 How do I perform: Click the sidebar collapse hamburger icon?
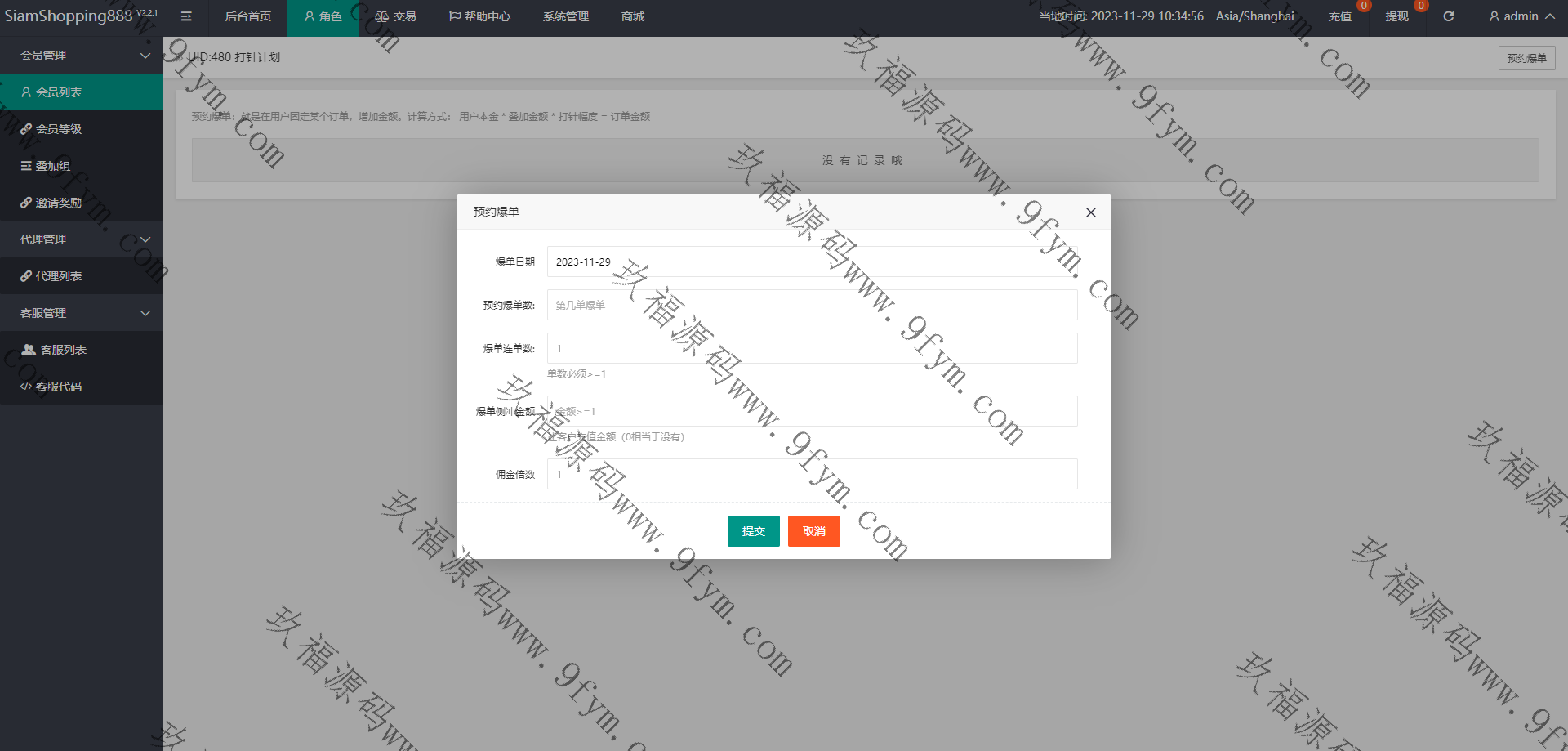[x=186, y=16]
